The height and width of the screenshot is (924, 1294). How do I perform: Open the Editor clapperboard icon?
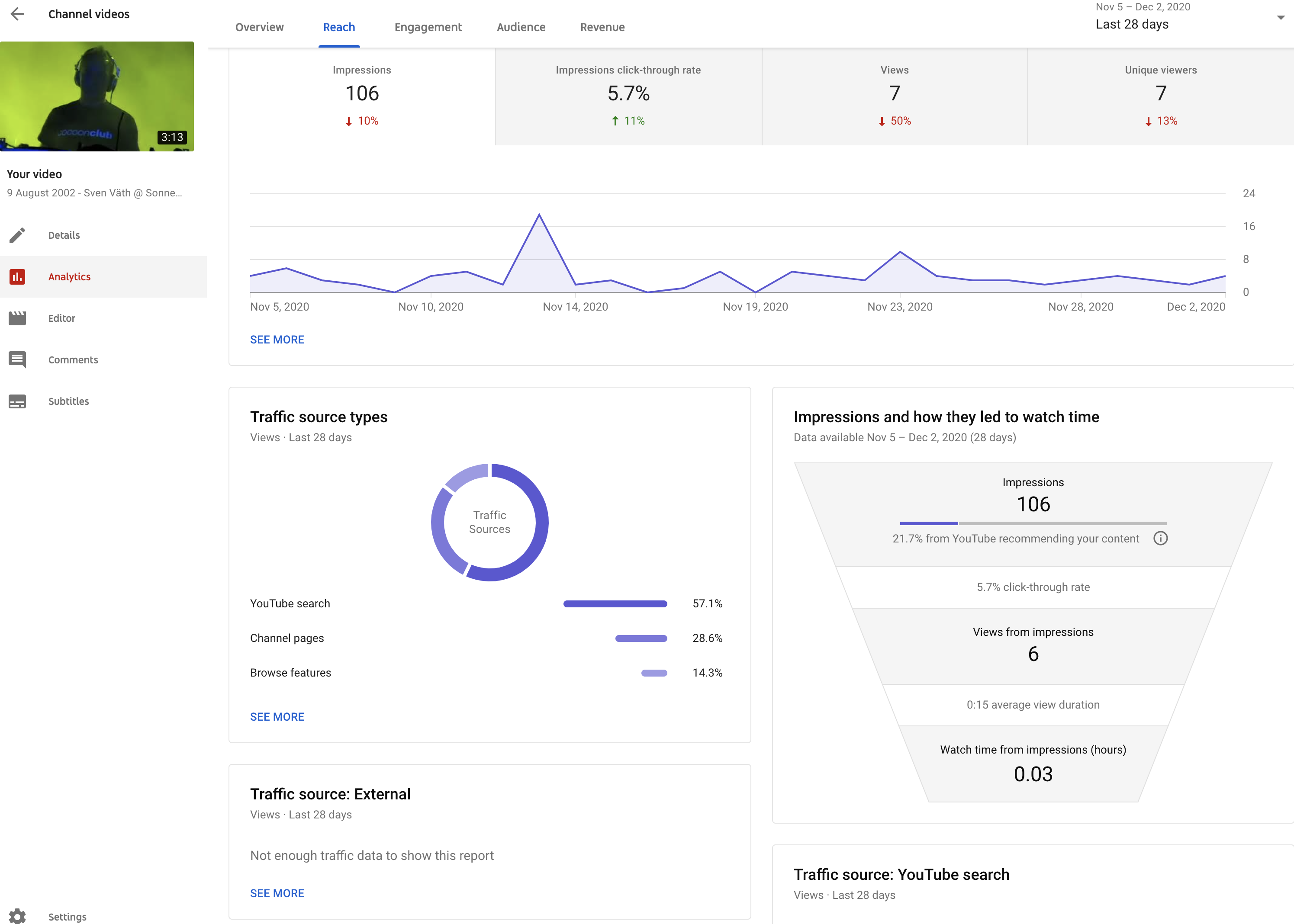click(18, 318)
